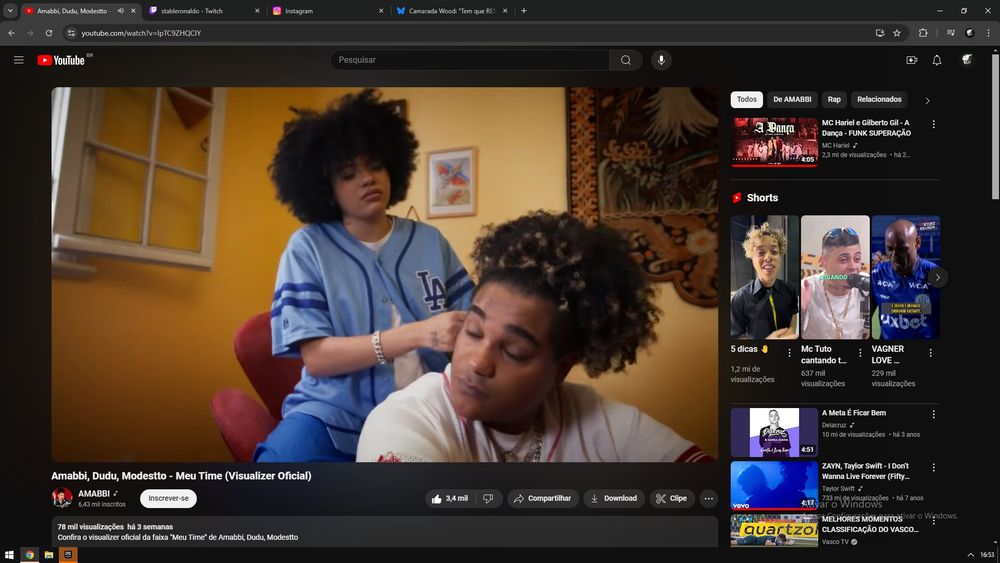View site information icon in address bar
This screenshot has width=1000, height=563.
point(71,33)
